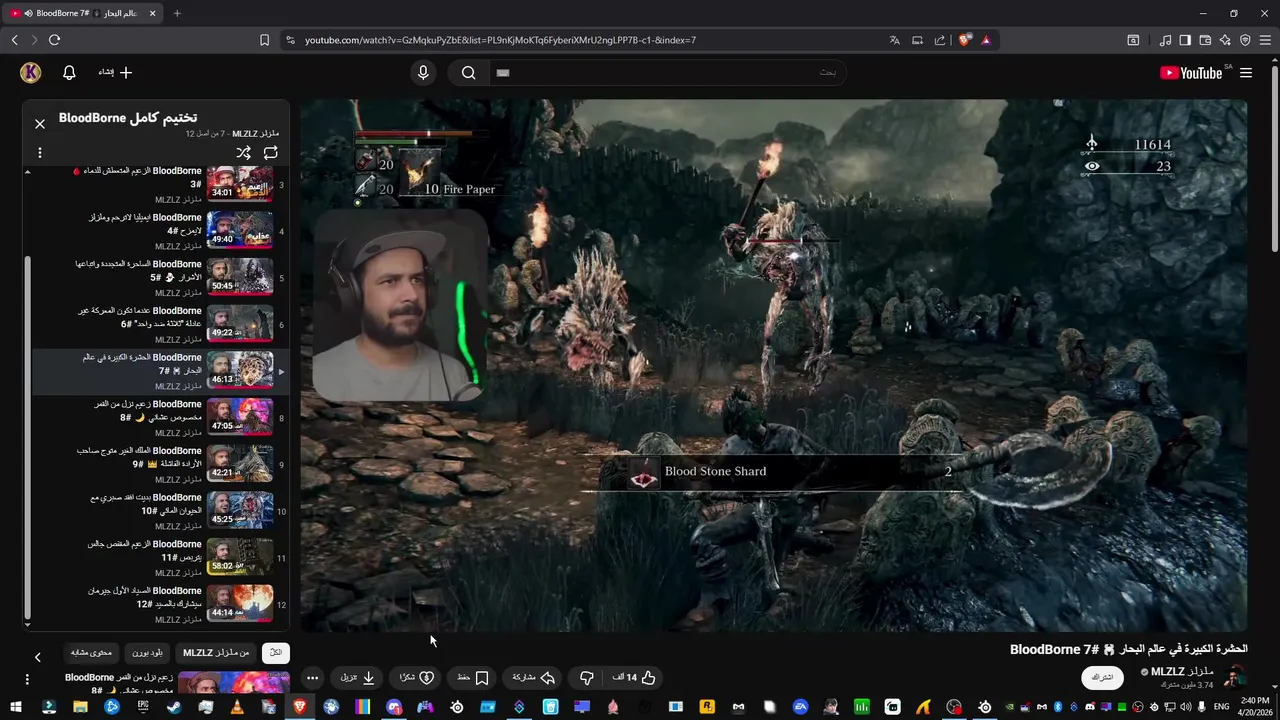Viewport: 1280px width, 720px height.
Task: Go to YouTube home via logo
Action: [1191, 73]
